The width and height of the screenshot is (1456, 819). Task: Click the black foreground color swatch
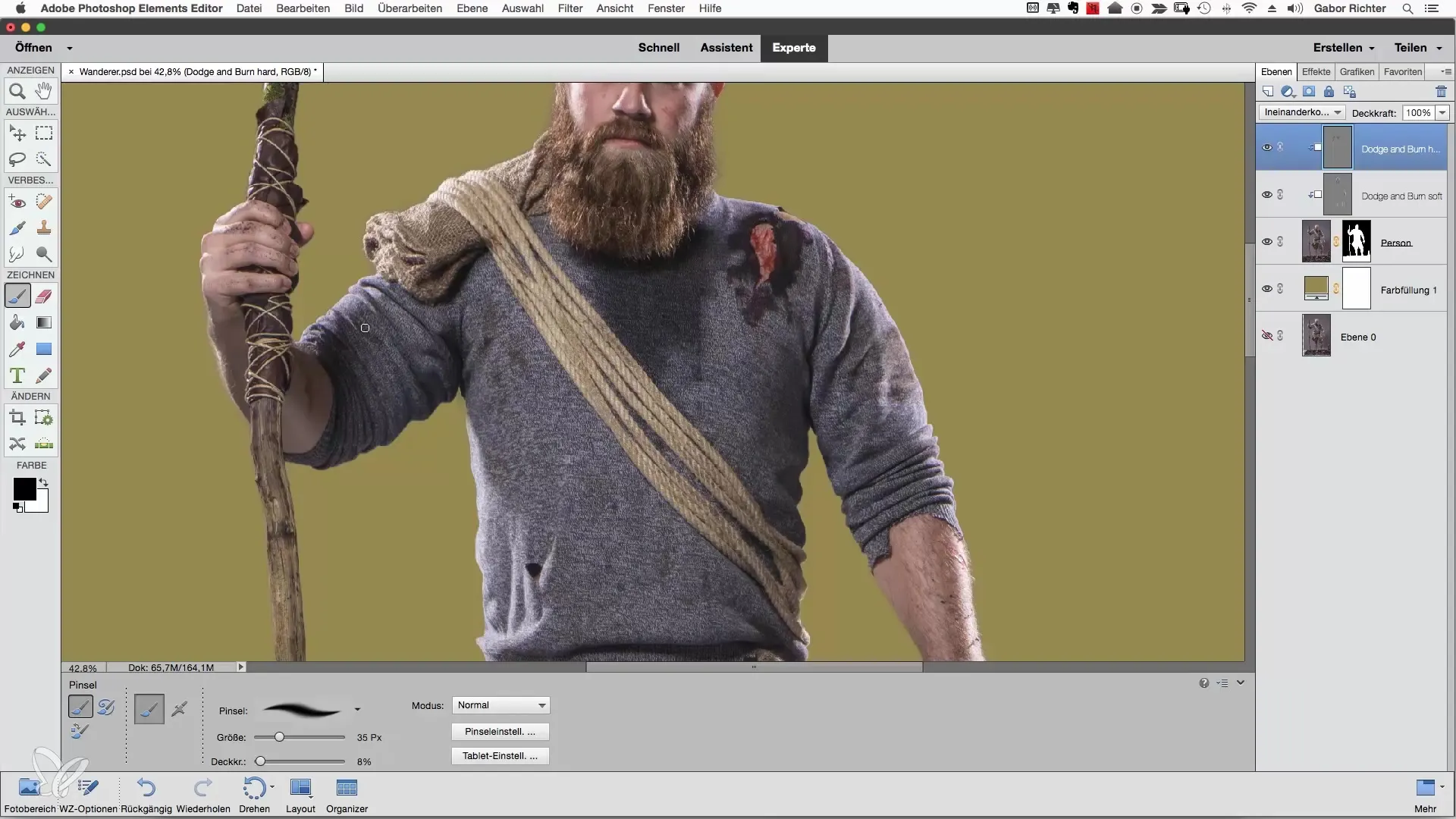click(24, 489)
